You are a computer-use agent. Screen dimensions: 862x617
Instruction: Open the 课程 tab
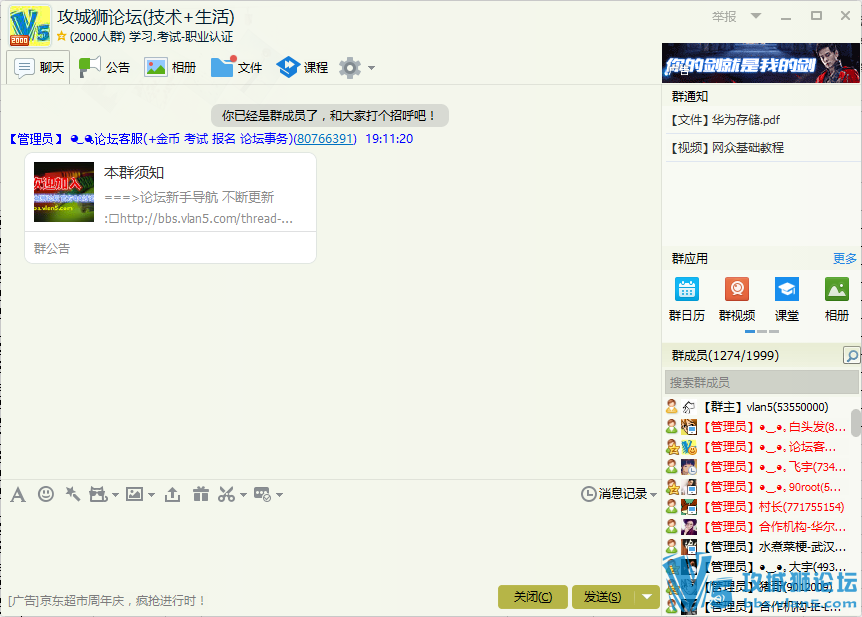point(303,67)
